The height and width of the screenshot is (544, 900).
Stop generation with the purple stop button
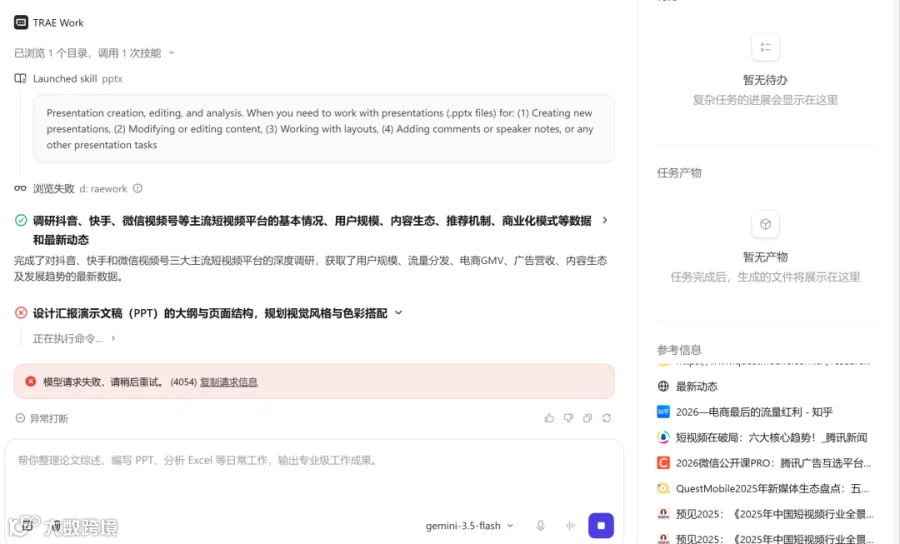click(601, 526)
